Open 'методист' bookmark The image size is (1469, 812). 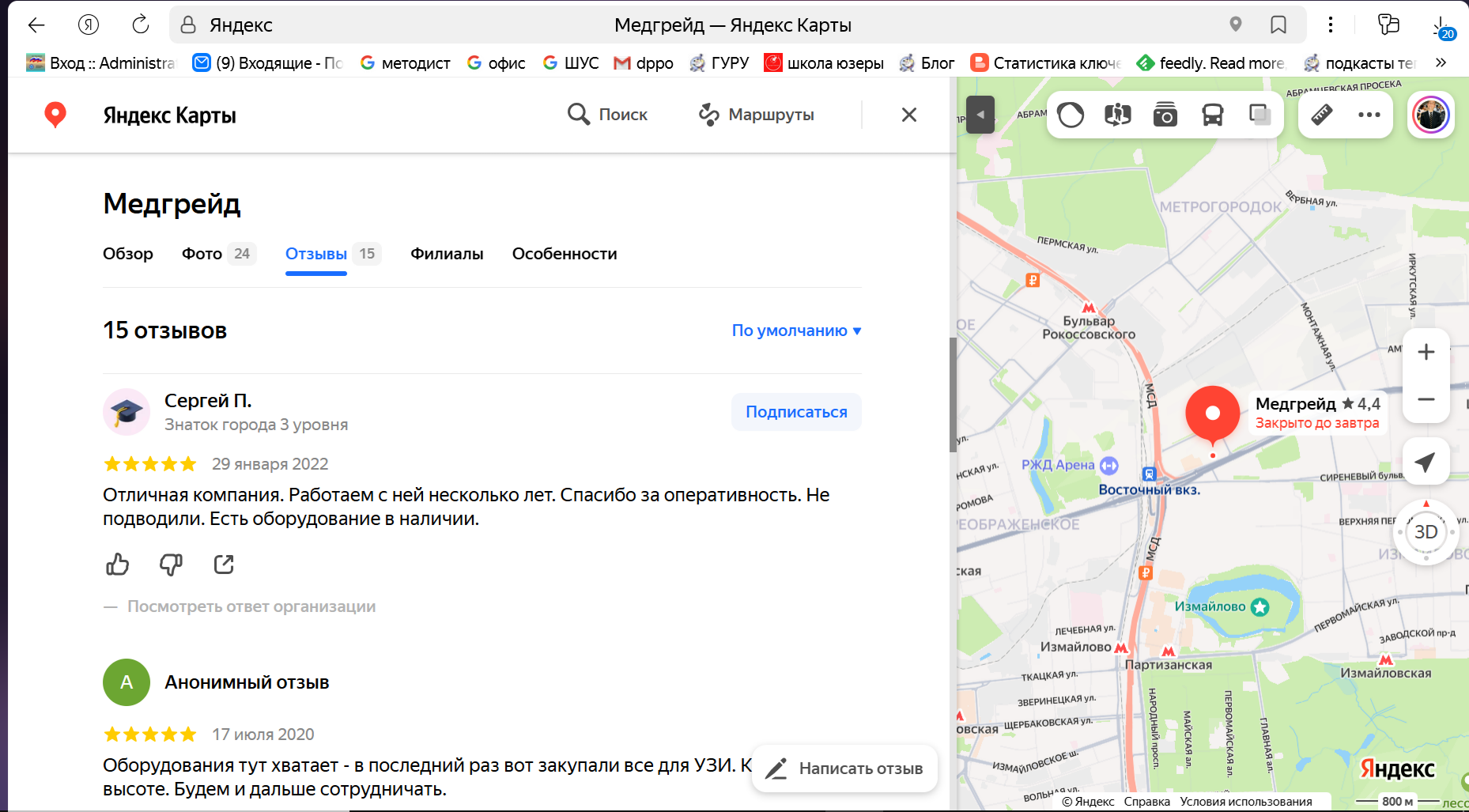point(405,63)
